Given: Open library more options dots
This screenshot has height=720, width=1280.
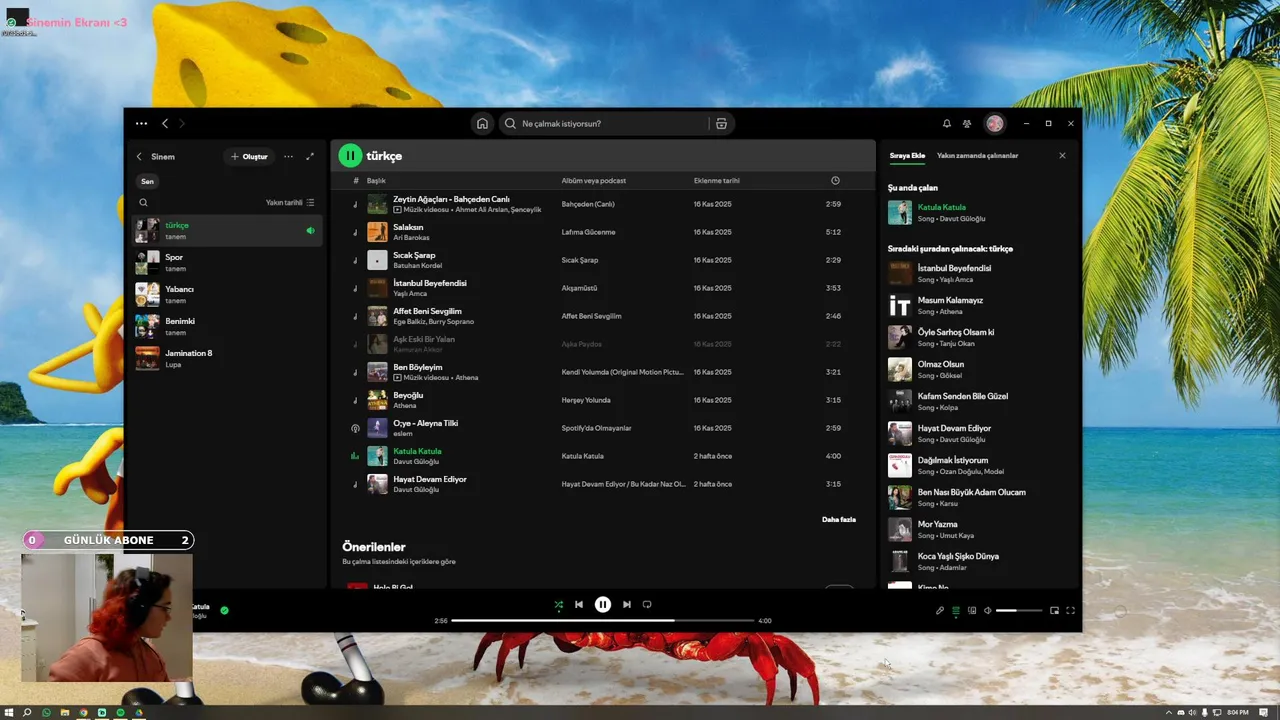Looking at the screenshot, I should (288, 157).
